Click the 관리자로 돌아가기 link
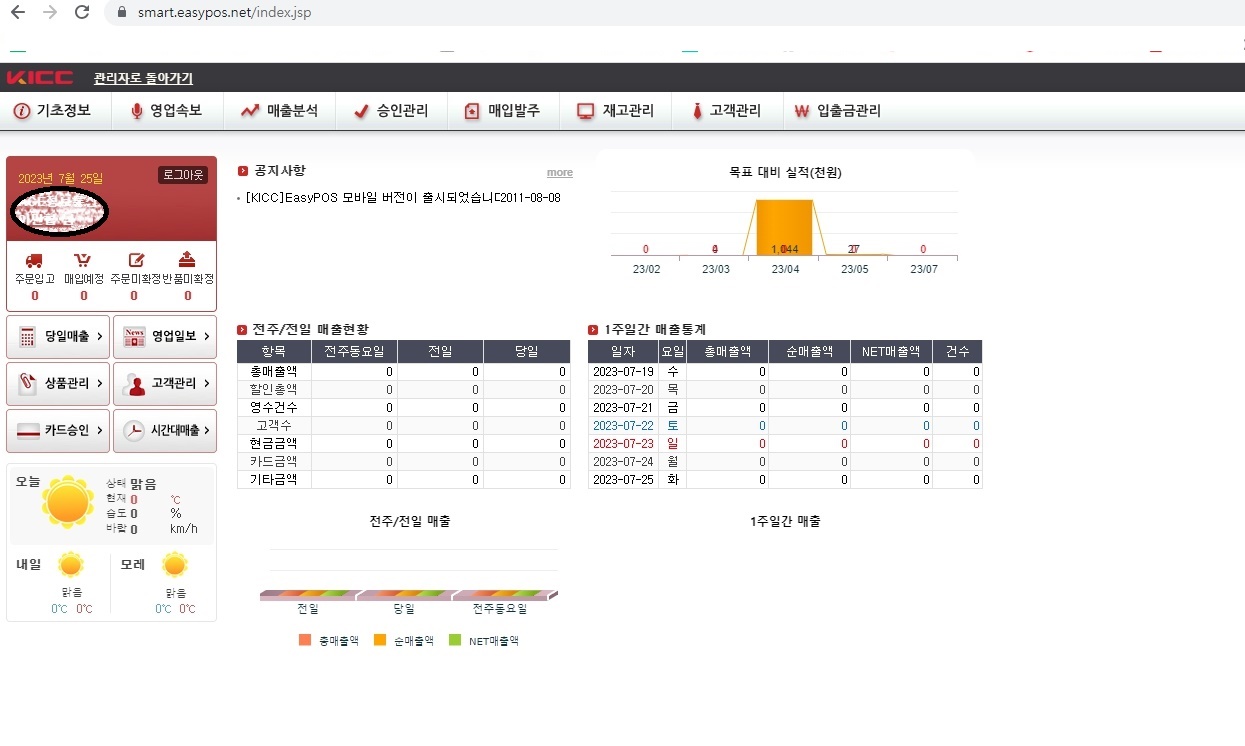The width and height of the screenshot is (1245, 746). (x=143, y=78)
